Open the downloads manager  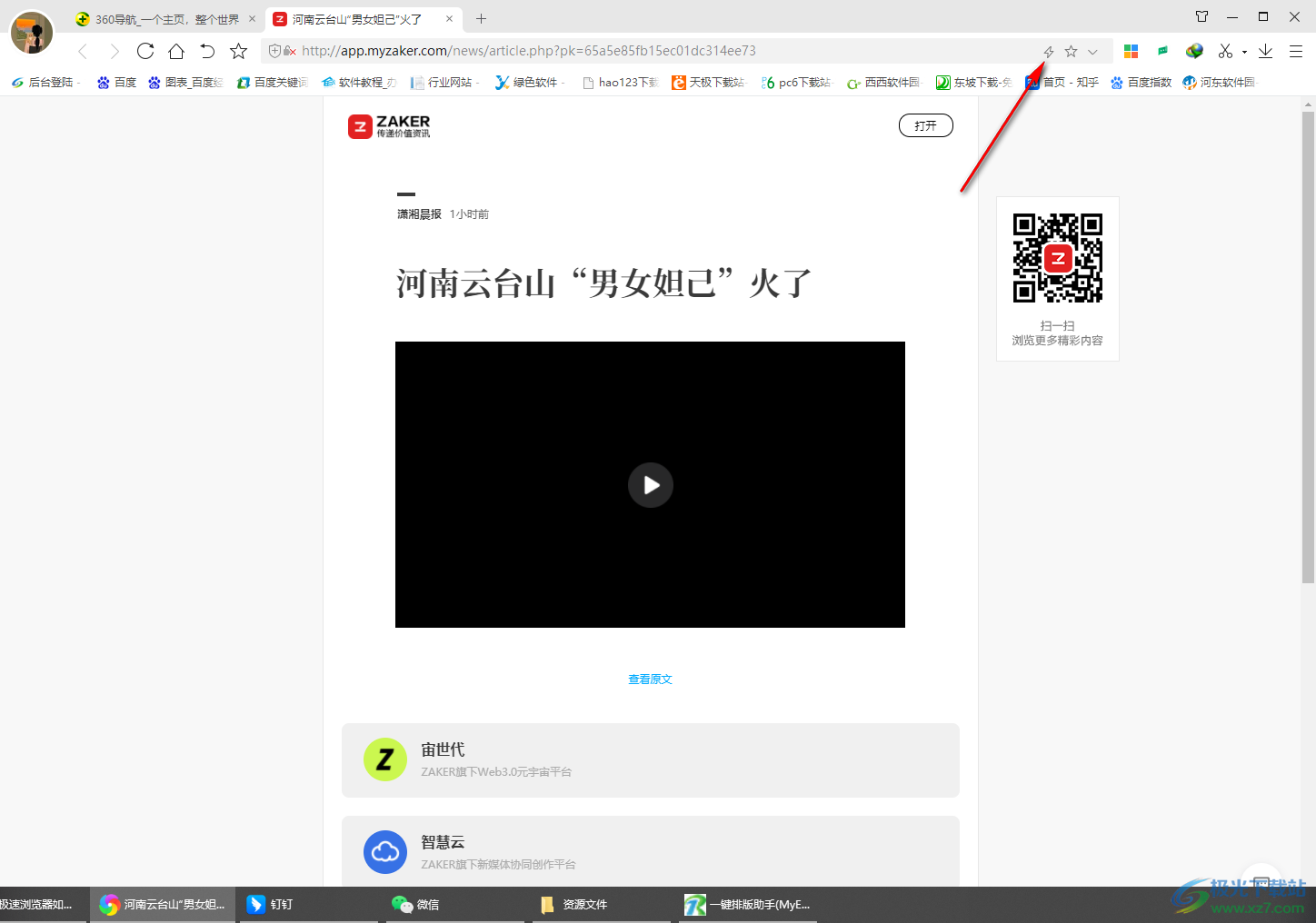pos(1265,51)
